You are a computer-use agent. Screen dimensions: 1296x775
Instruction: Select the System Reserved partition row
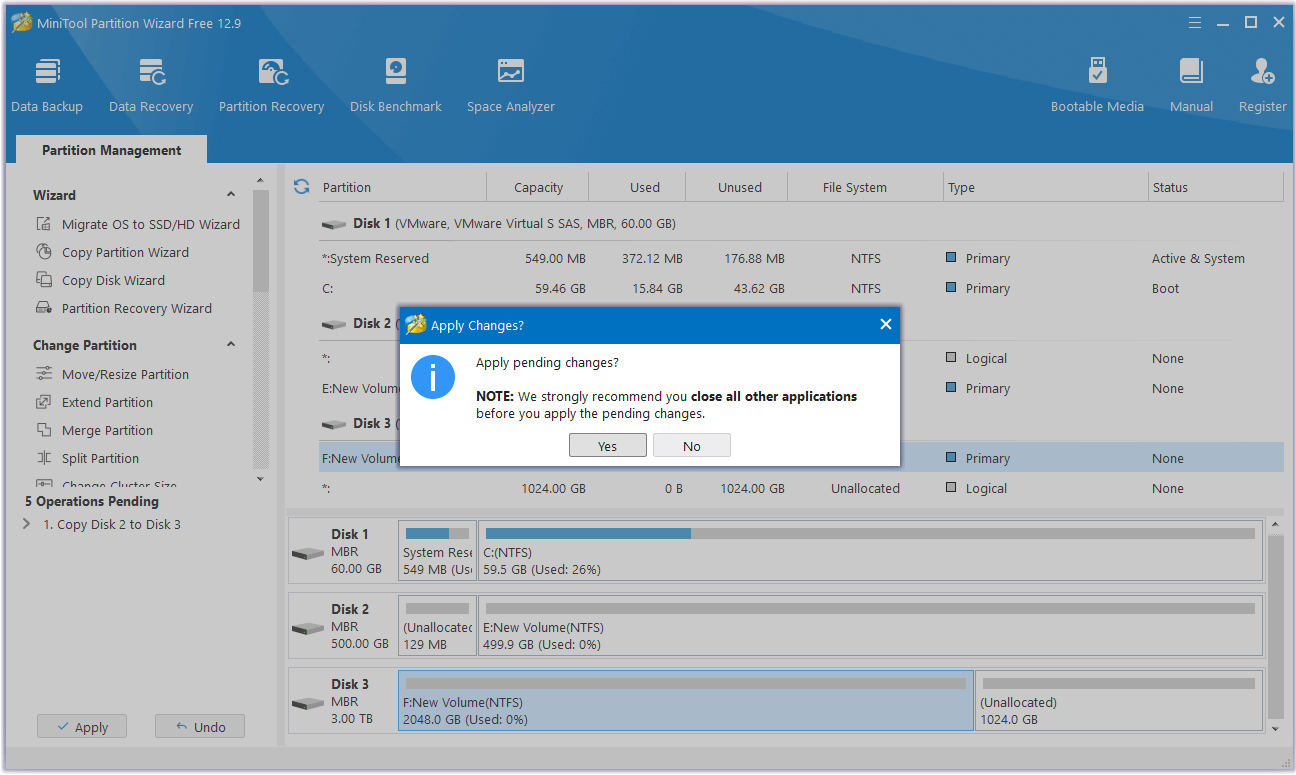point(801,258)
